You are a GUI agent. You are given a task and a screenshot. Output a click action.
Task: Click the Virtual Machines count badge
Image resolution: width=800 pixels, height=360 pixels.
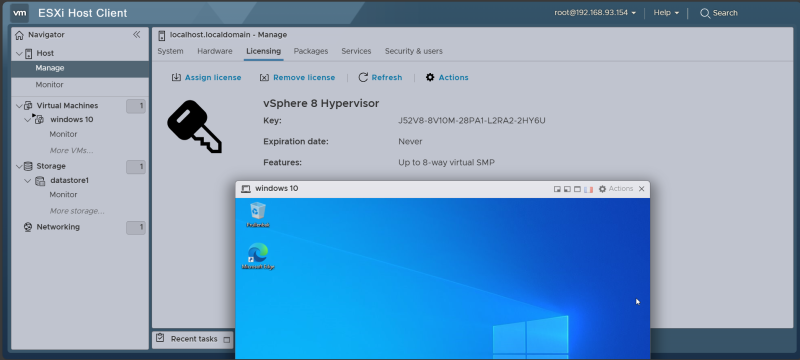pyautogui.click(x=136, y=106)
